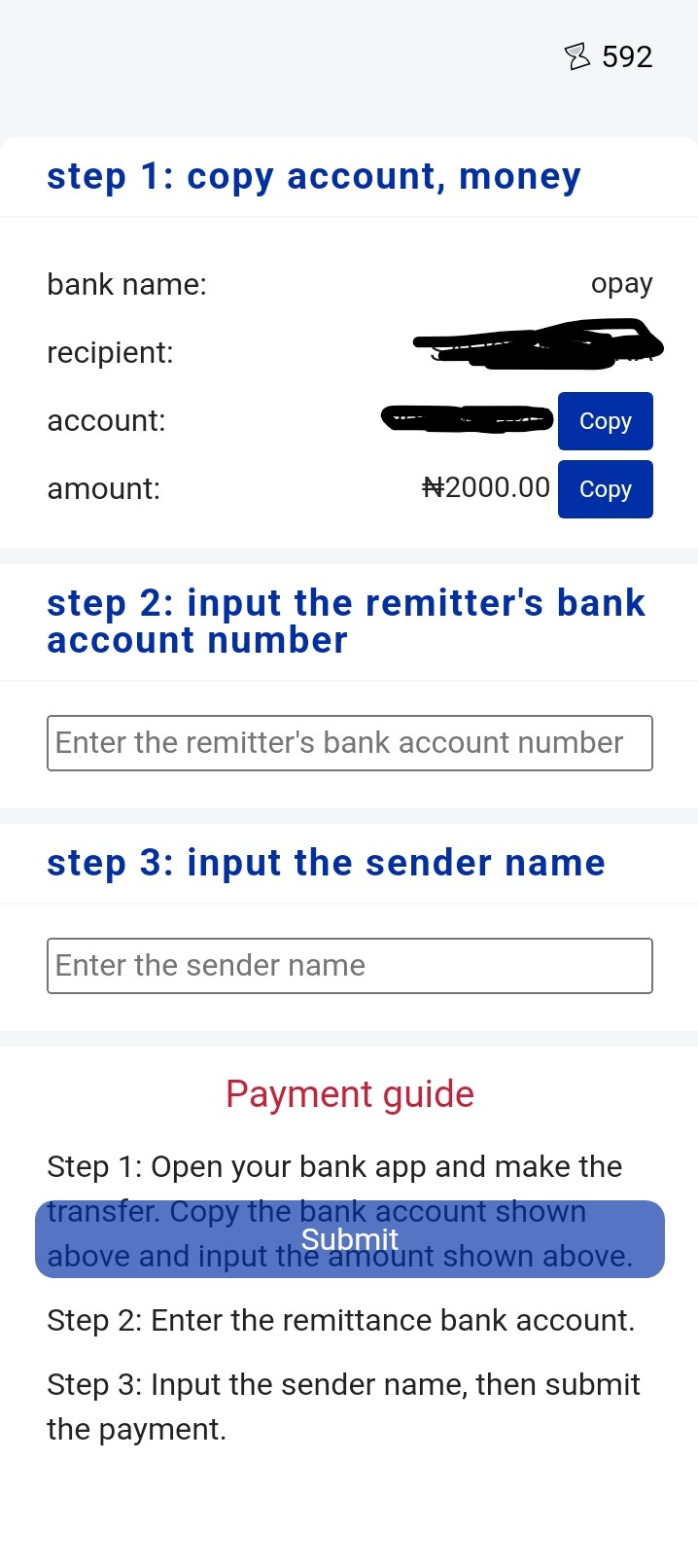
Task: Tap the 592 countdown number
Action: [627, 56]
